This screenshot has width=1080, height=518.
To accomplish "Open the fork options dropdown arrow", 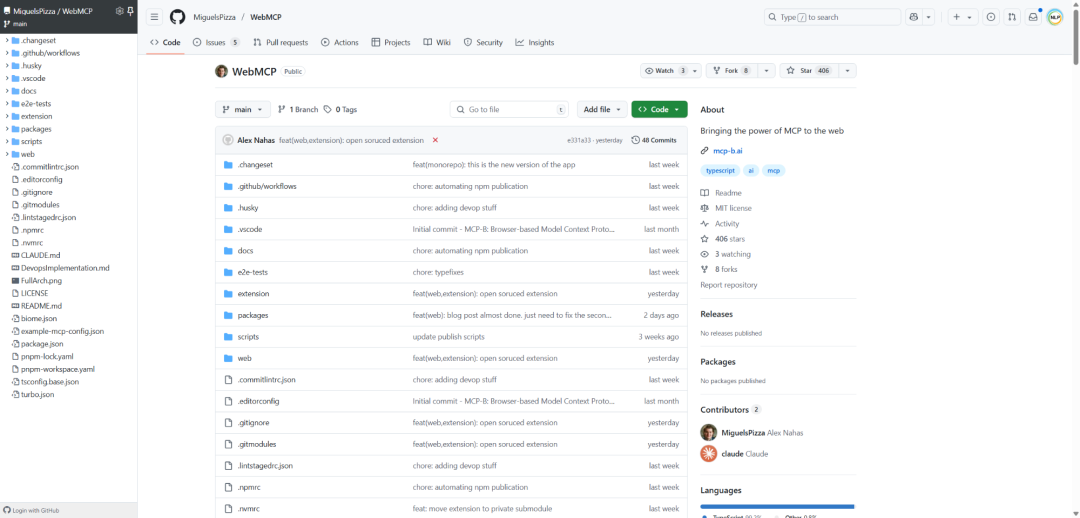I will click(767, 70).
